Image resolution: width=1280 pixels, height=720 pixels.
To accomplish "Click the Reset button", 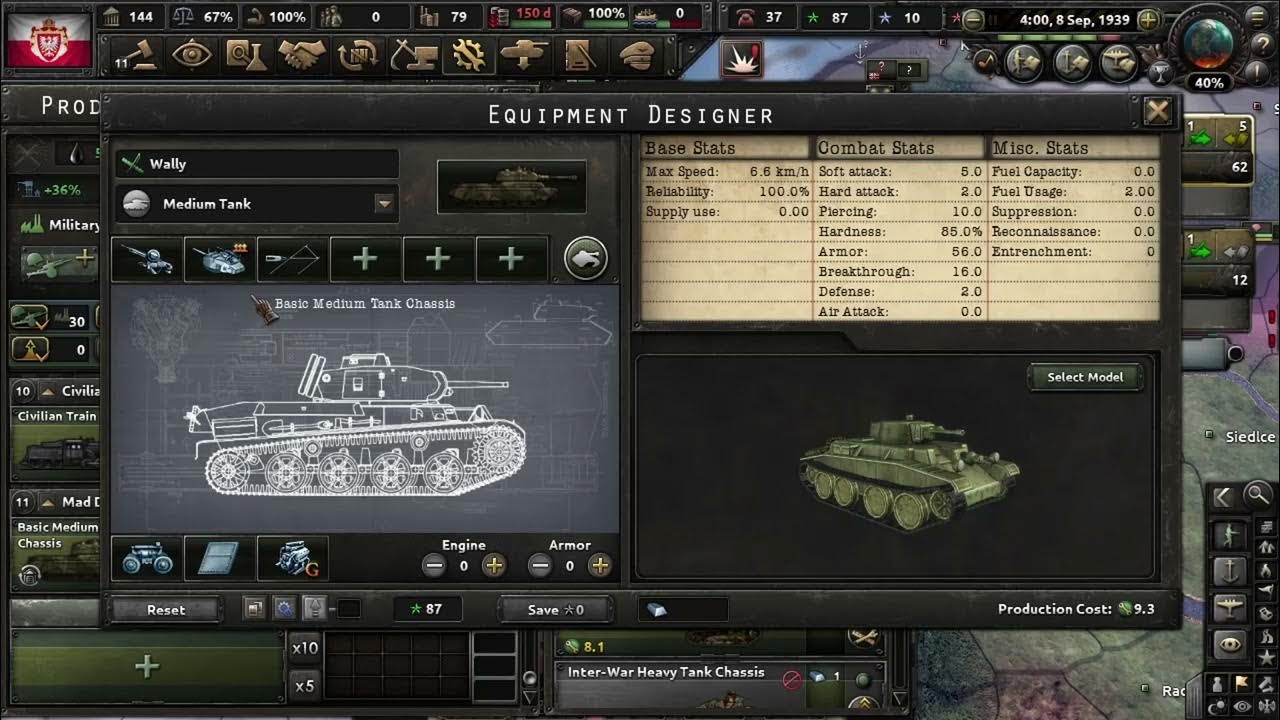I will pyautogui.click(x=166, y=609).
